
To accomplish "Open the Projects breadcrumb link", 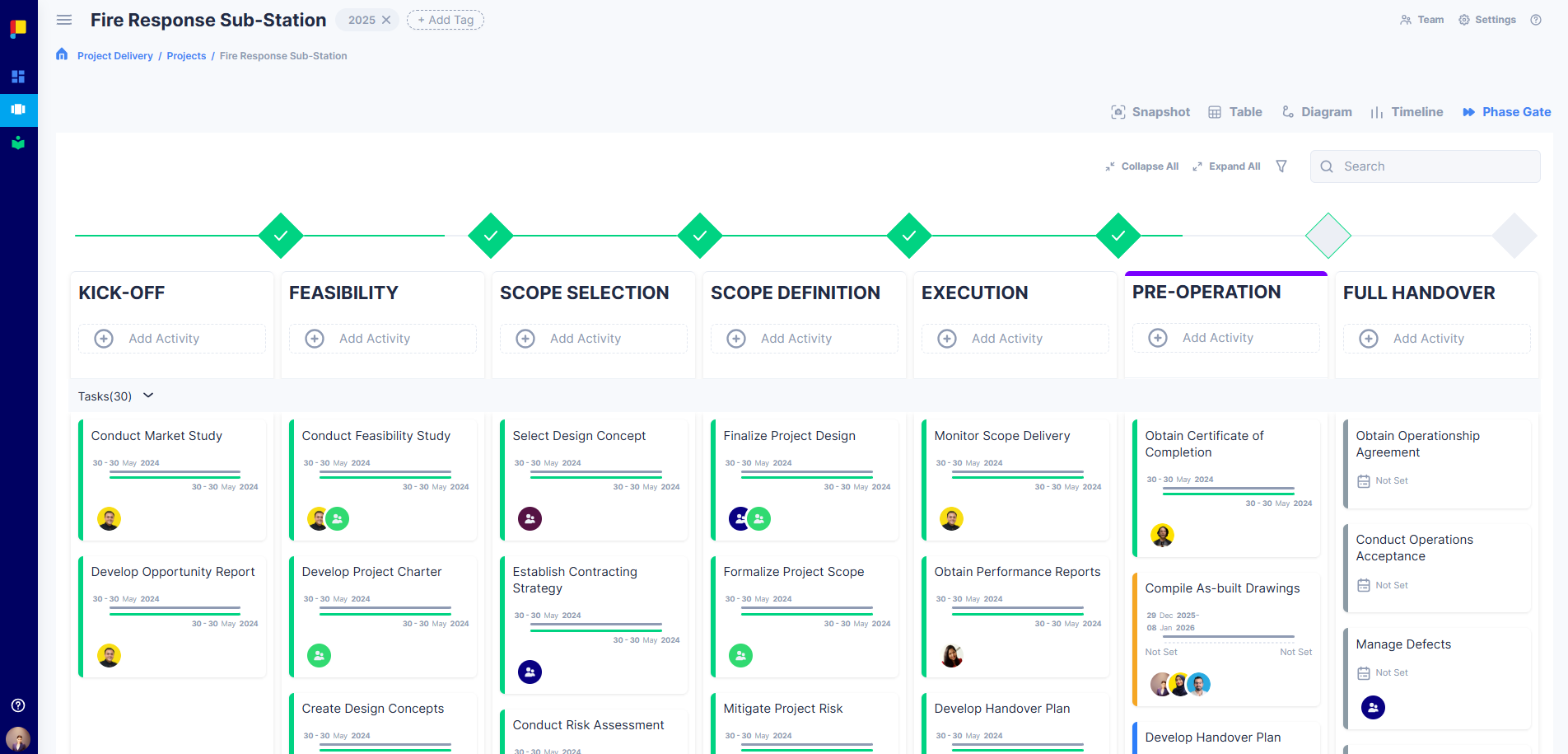I will (186, 55).
